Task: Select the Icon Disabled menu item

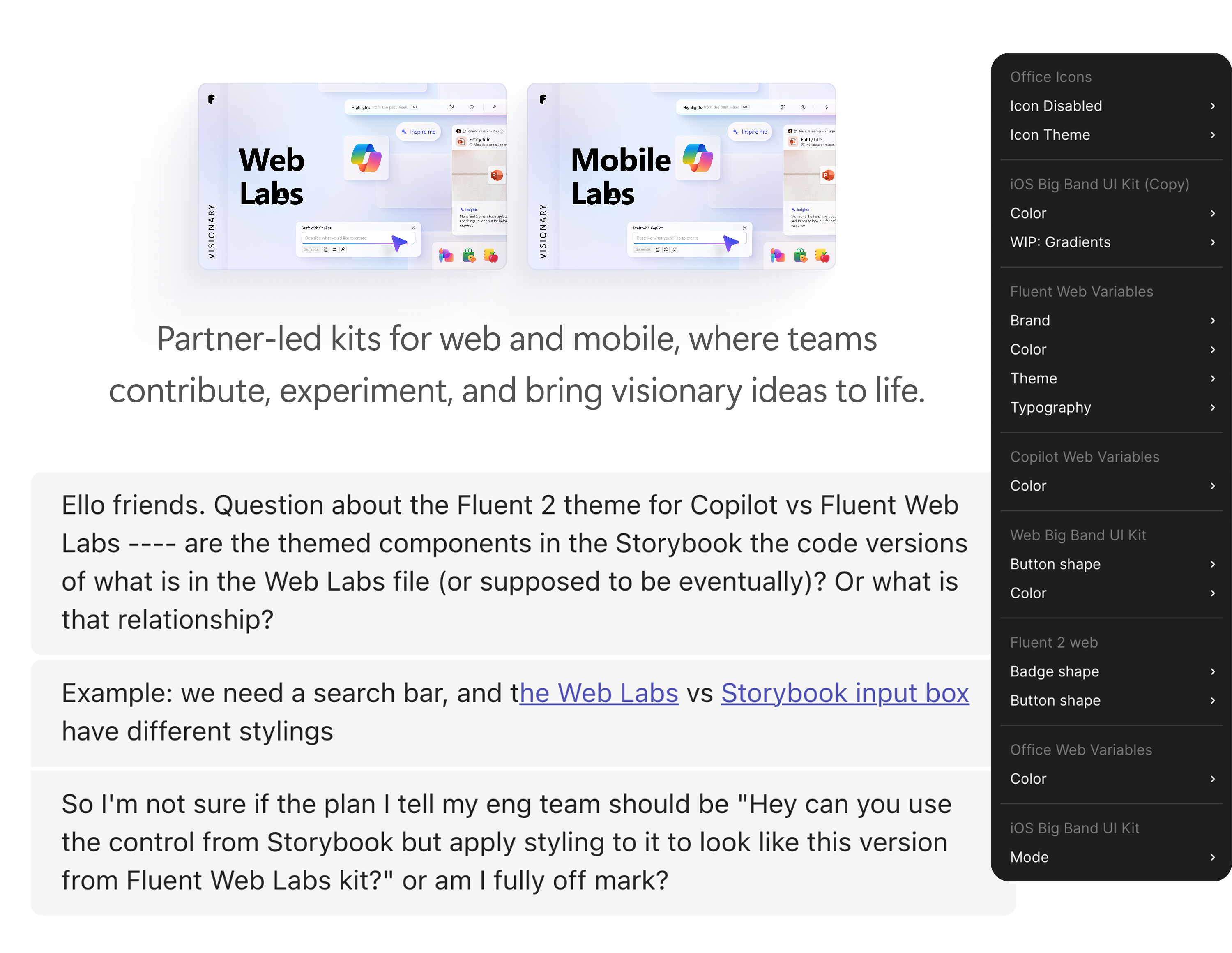Action: click(1111, 106)
